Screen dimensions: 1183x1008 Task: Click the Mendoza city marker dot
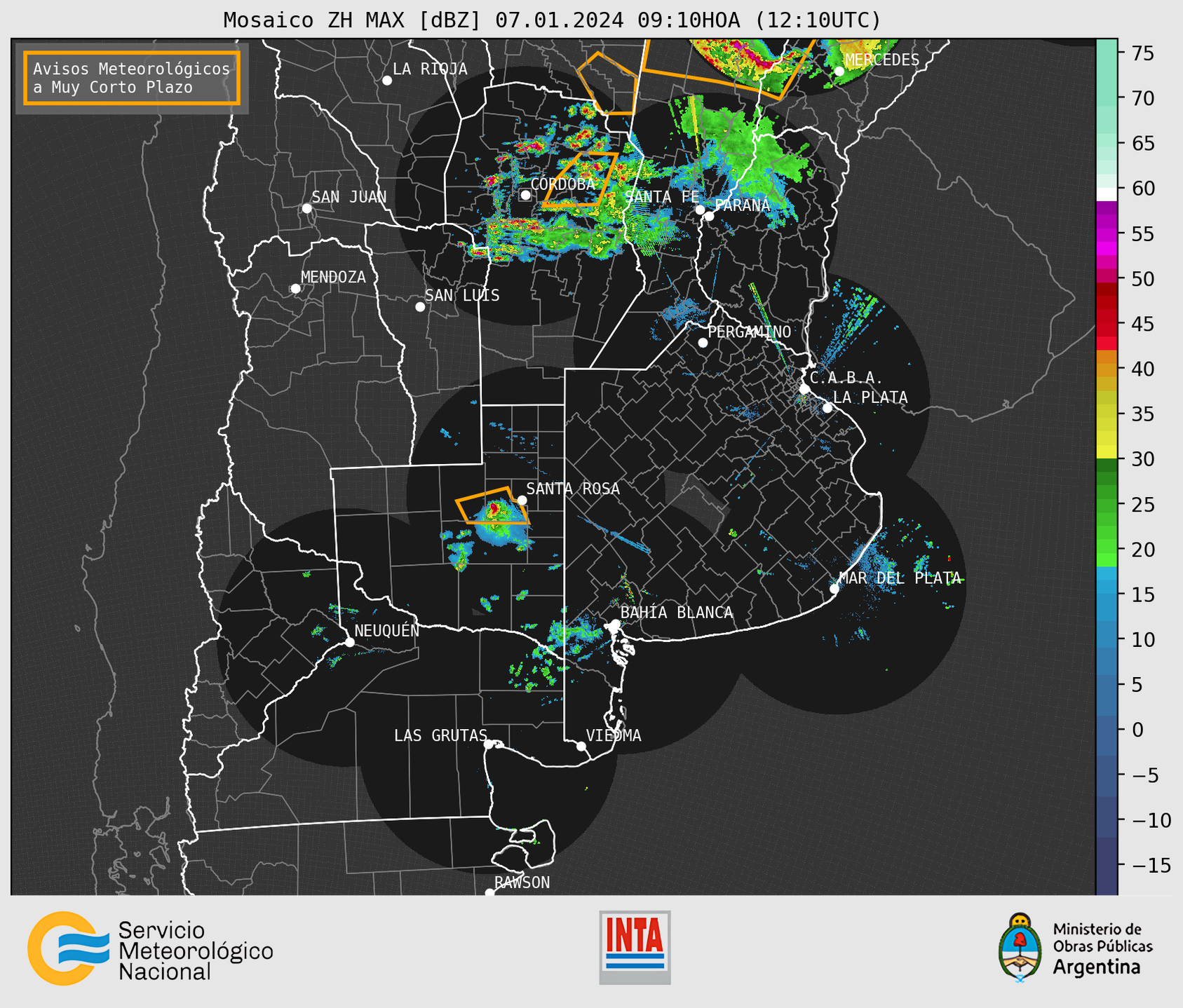pos(295,289)
